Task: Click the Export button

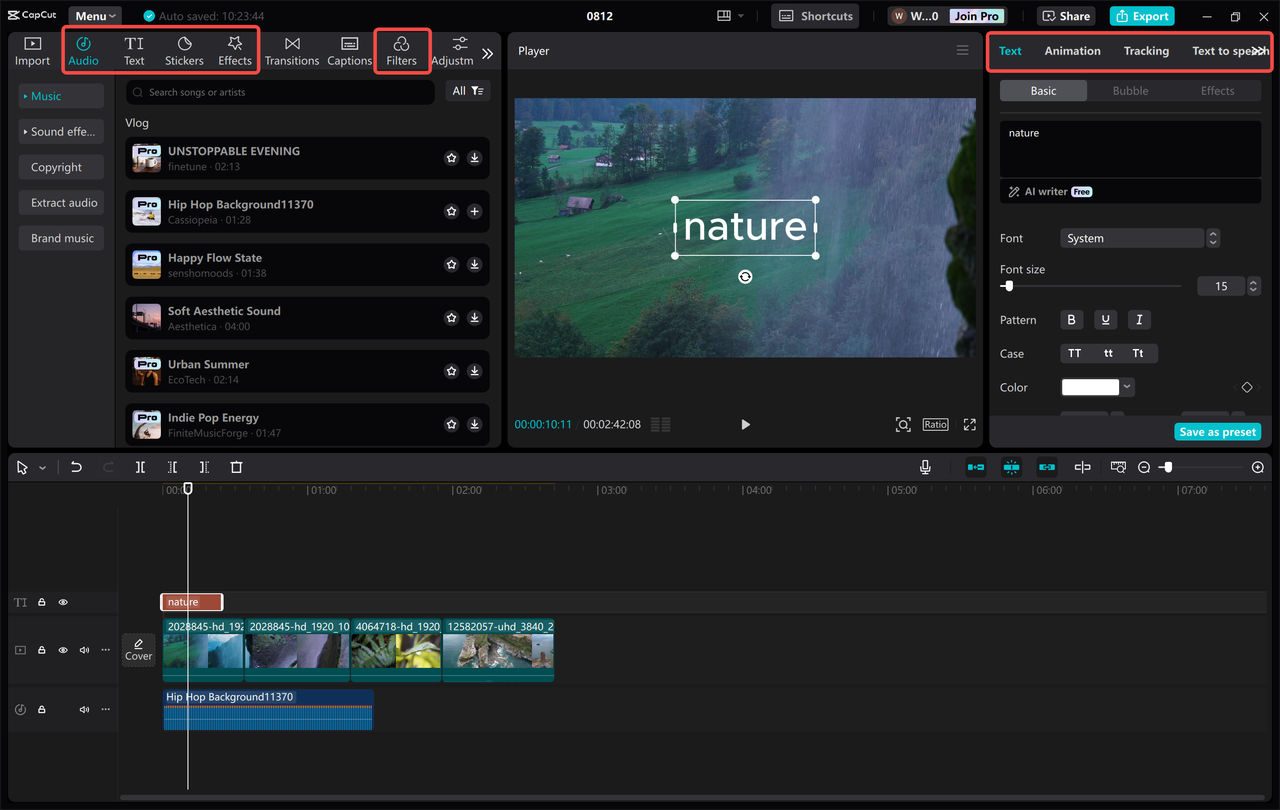Action: pyautogui.click(x=1141, y=16)
